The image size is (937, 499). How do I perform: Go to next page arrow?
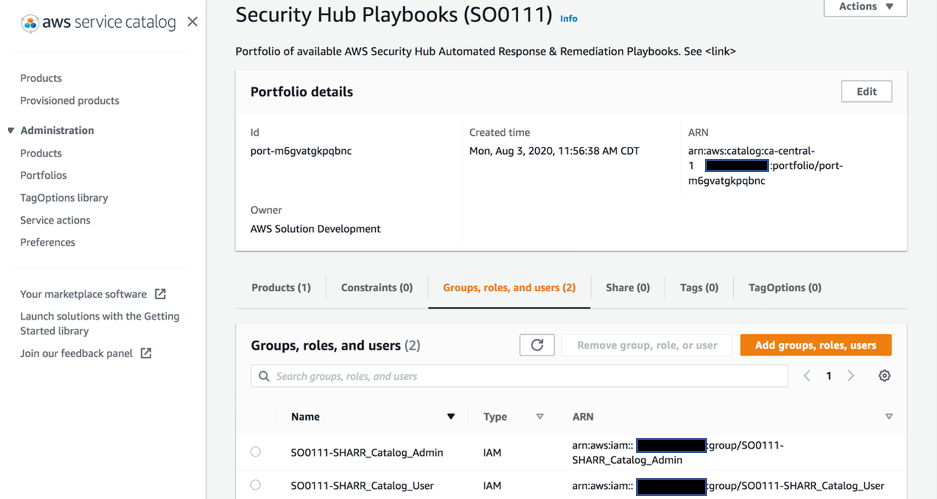click(851, 376)
